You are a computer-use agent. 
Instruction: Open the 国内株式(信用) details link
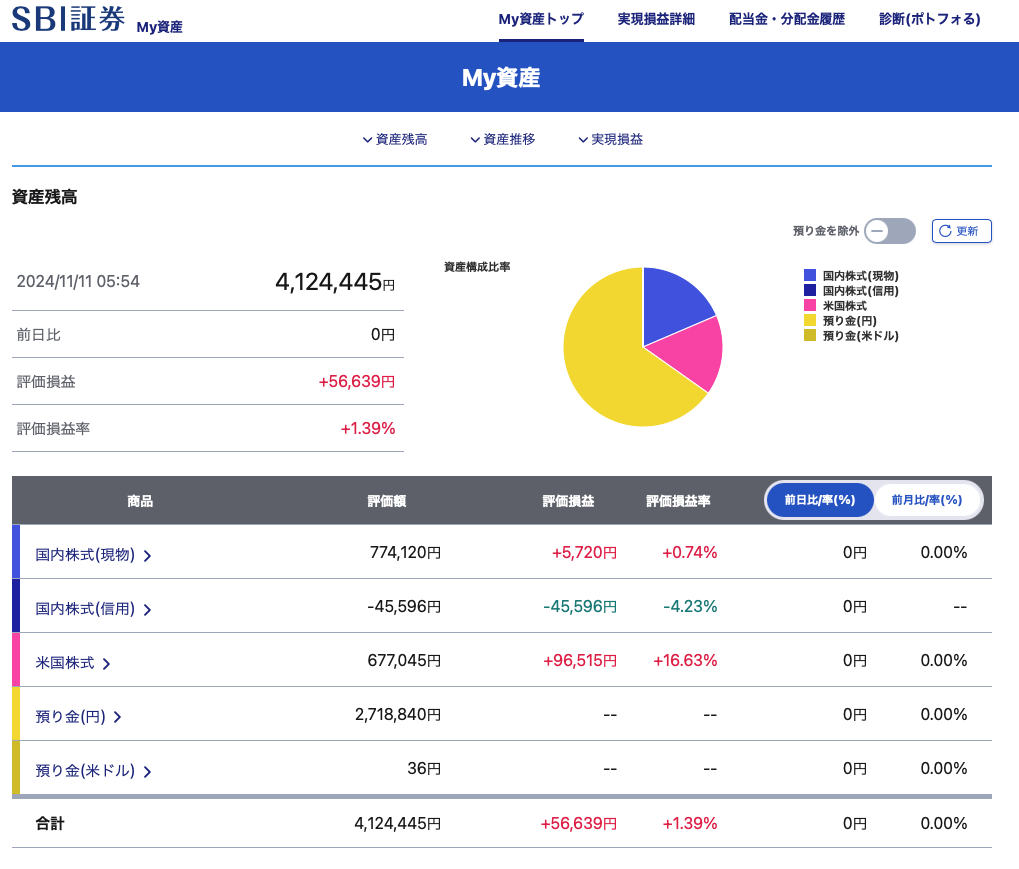(x=85, y=609)
